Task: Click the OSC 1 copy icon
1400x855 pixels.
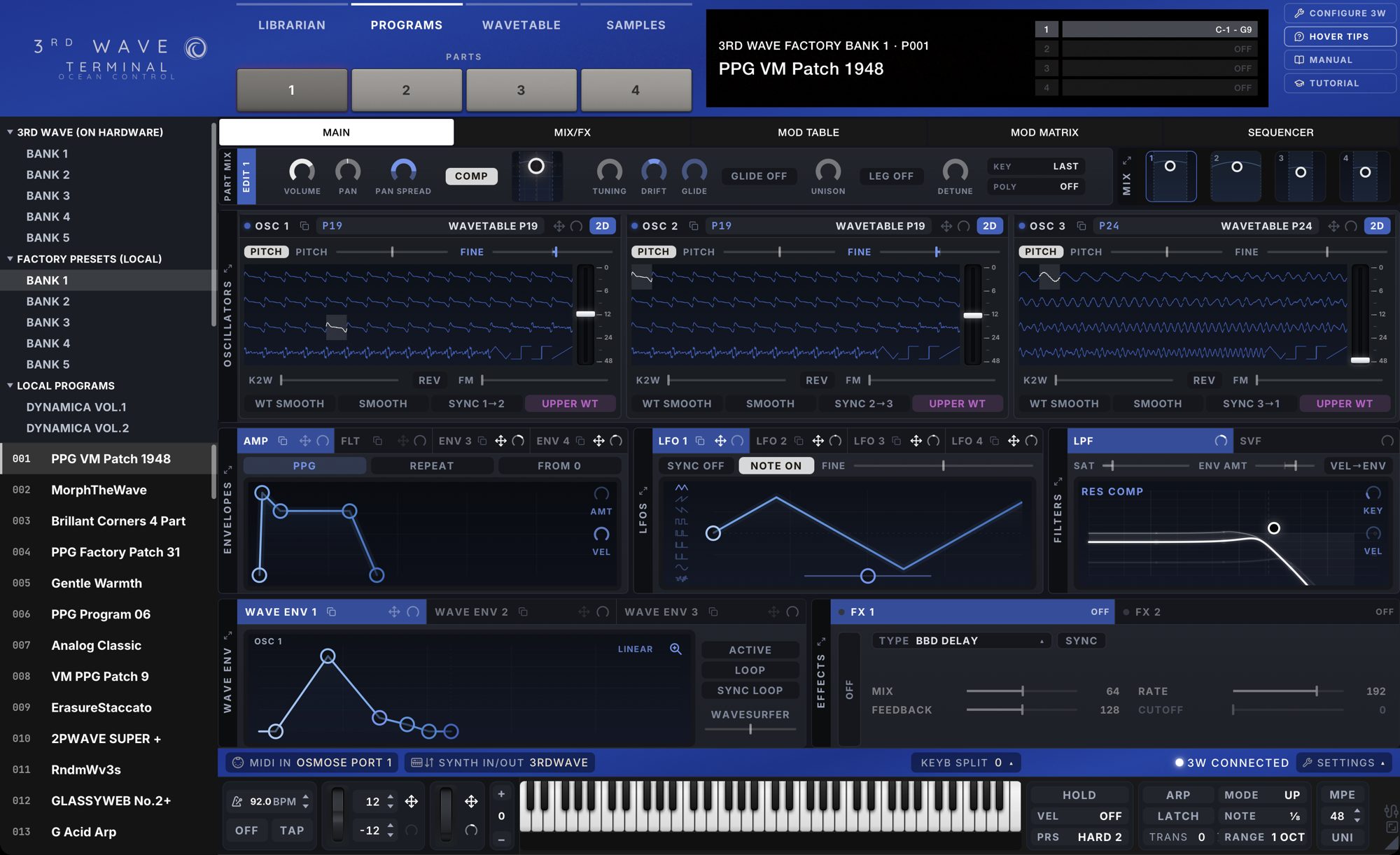Action: coord(304,226)
